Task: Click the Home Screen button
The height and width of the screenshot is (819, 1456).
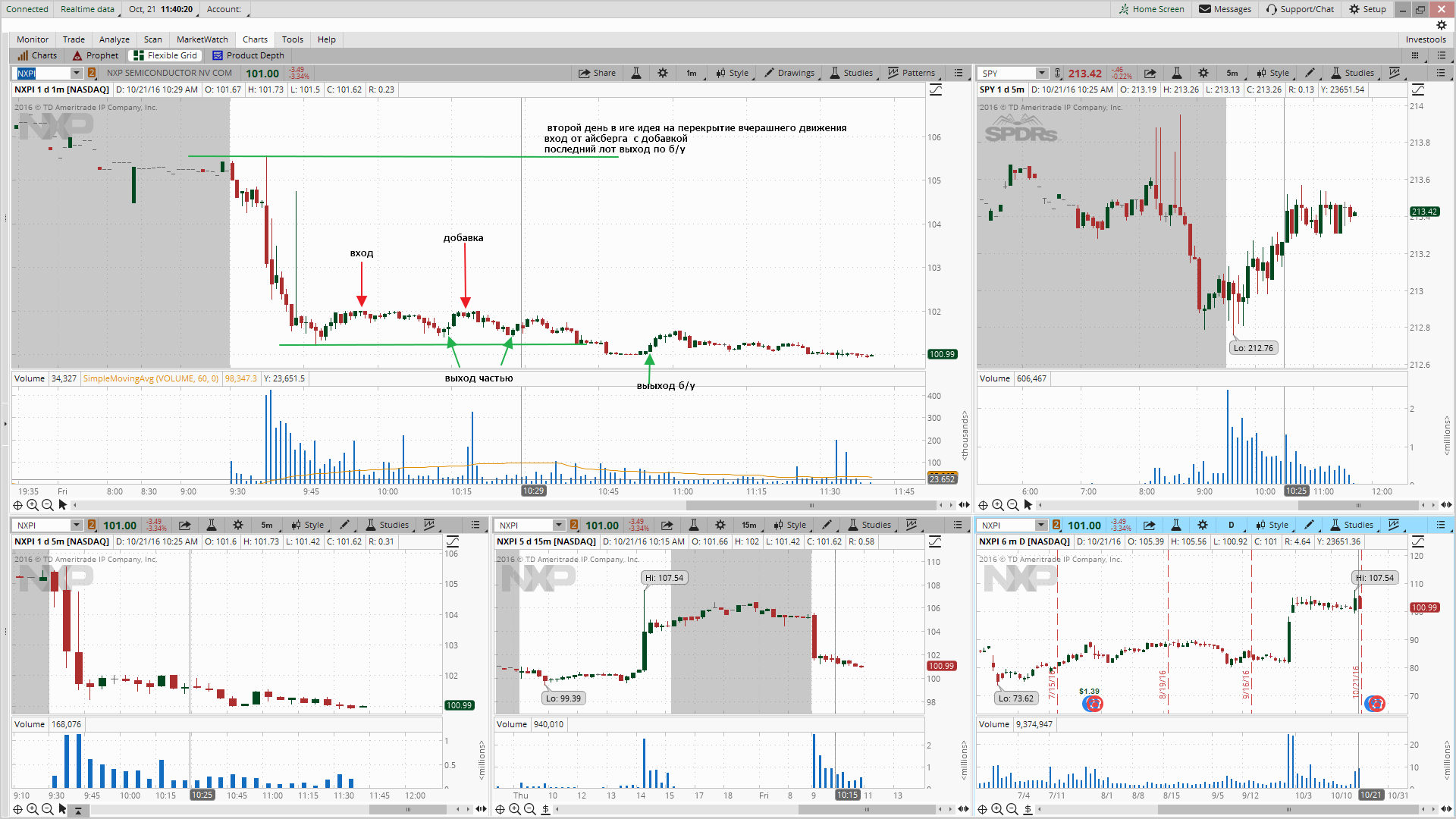Action: coord(1151,9)
